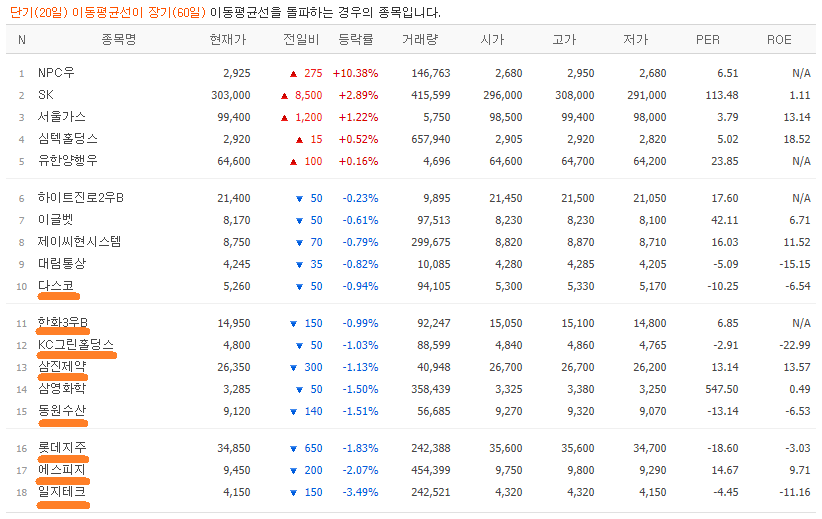Select 심텍홀딩스 volume 657,940
Image resolution: width=822 pixels, height=519 pixels.
click(431, 139)
